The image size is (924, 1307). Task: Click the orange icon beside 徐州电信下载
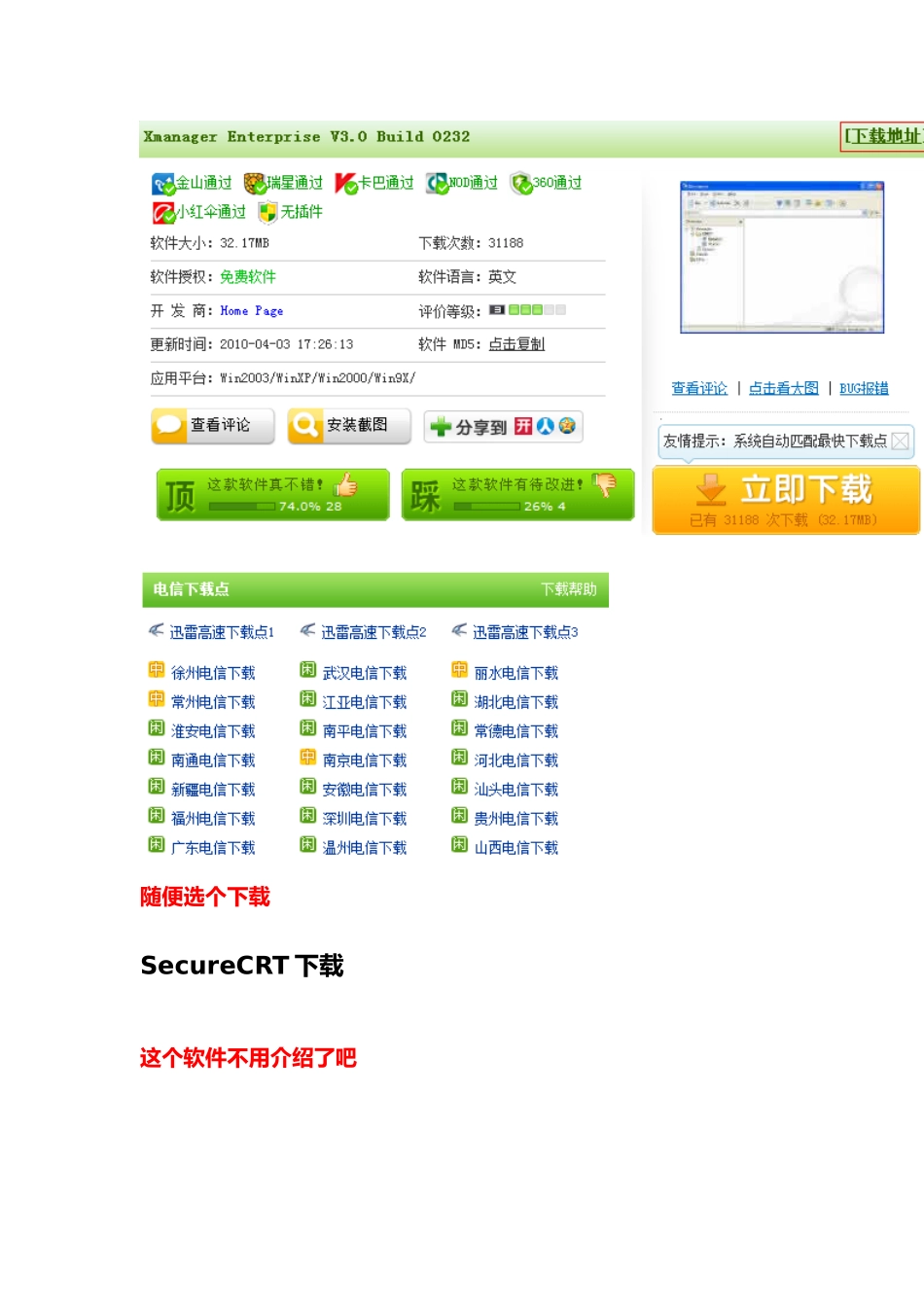coord(157,669)
